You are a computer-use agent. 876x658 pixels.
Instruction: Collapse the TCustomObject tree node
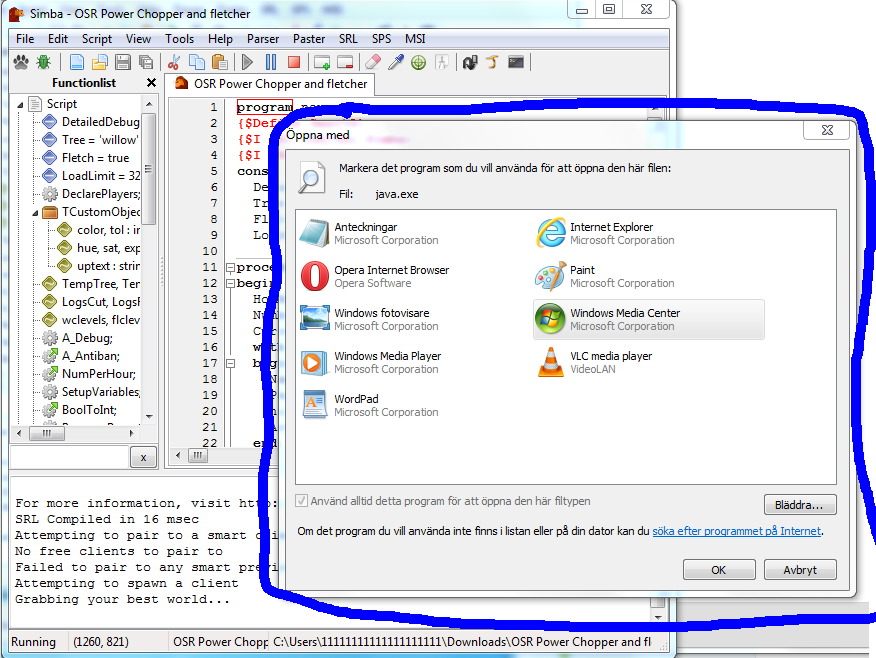[35, 212]
